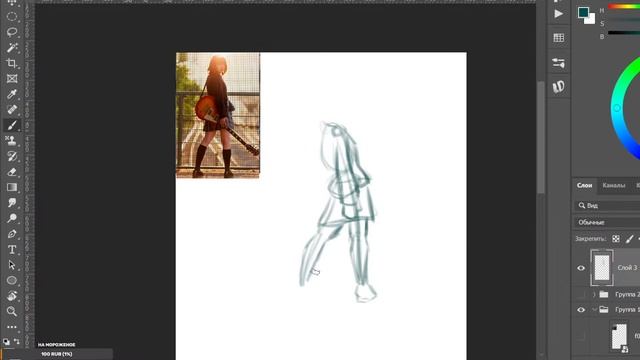Select the Dodge tool

[x=12, y=218]
